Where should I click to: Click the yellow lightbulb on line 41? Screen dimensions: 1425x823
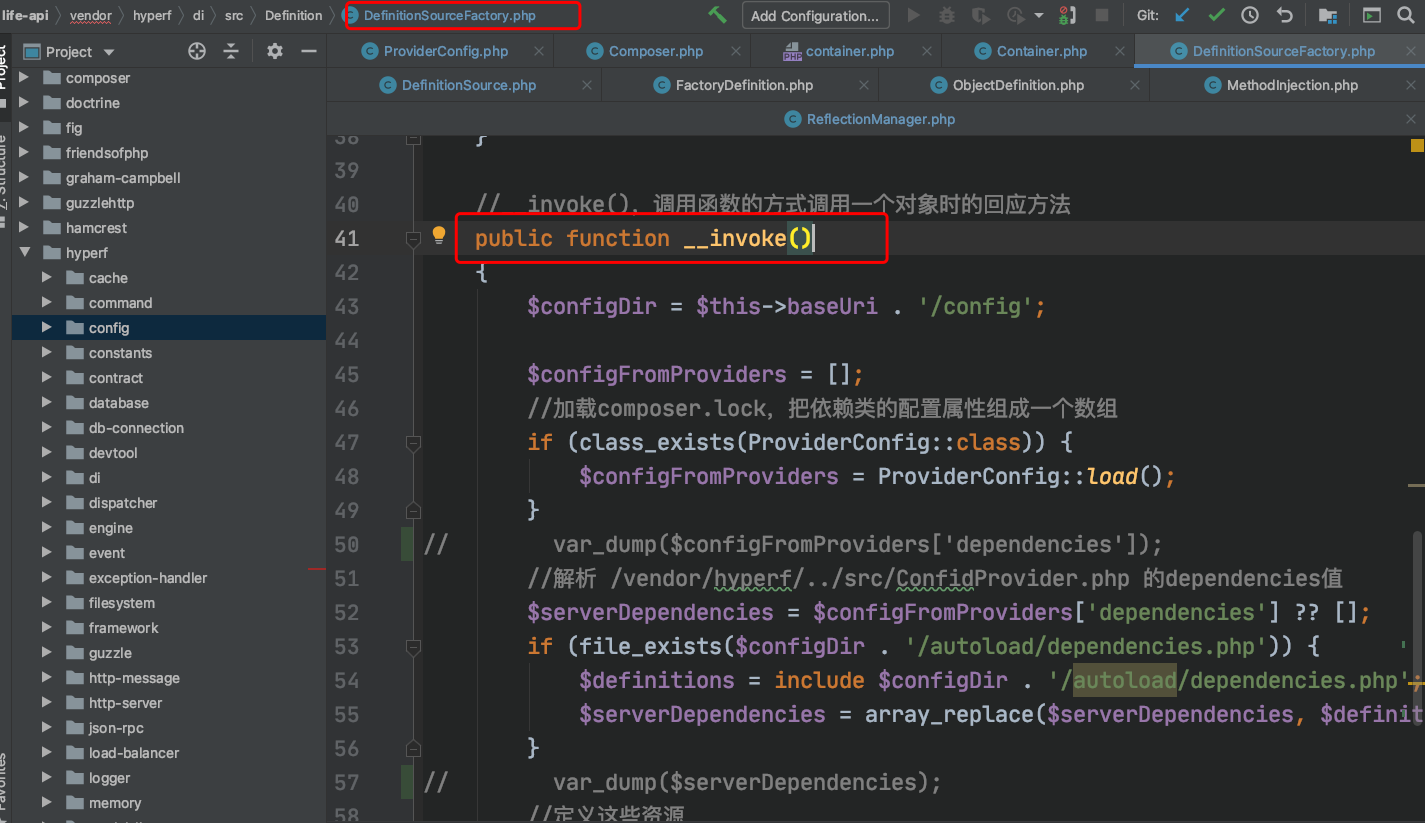click(x=438, y=236)
